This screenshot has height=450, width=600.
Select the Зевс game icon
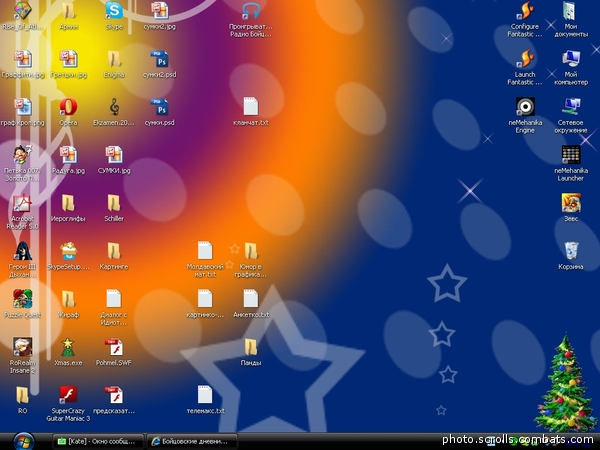[x=571, y=203]
